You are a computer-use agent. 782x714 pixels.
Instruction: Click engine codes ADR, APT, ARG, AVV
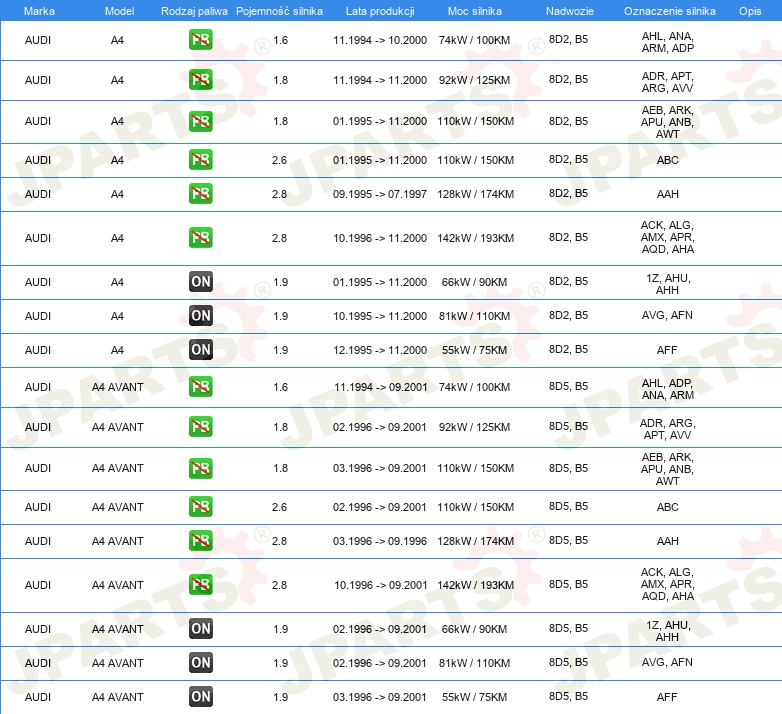click(668, 82)
